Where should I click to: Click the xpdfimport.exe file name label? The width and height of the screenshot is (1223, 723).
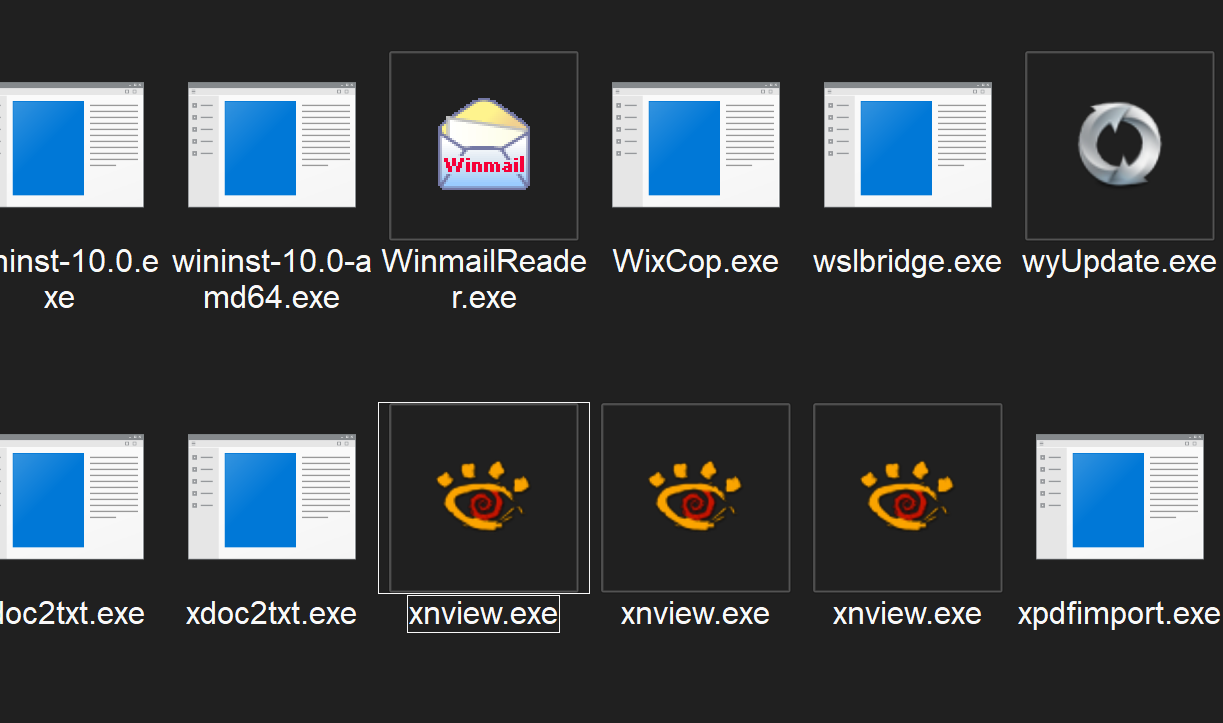(x=1119, y=613)
